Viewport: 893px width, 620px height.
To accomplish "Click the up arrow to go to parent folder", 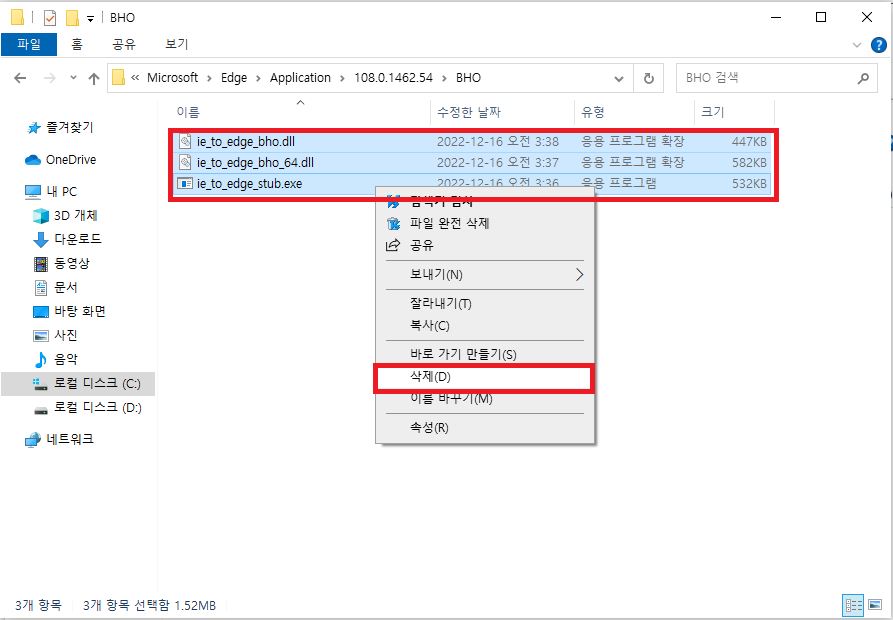I will click(93, 78).
